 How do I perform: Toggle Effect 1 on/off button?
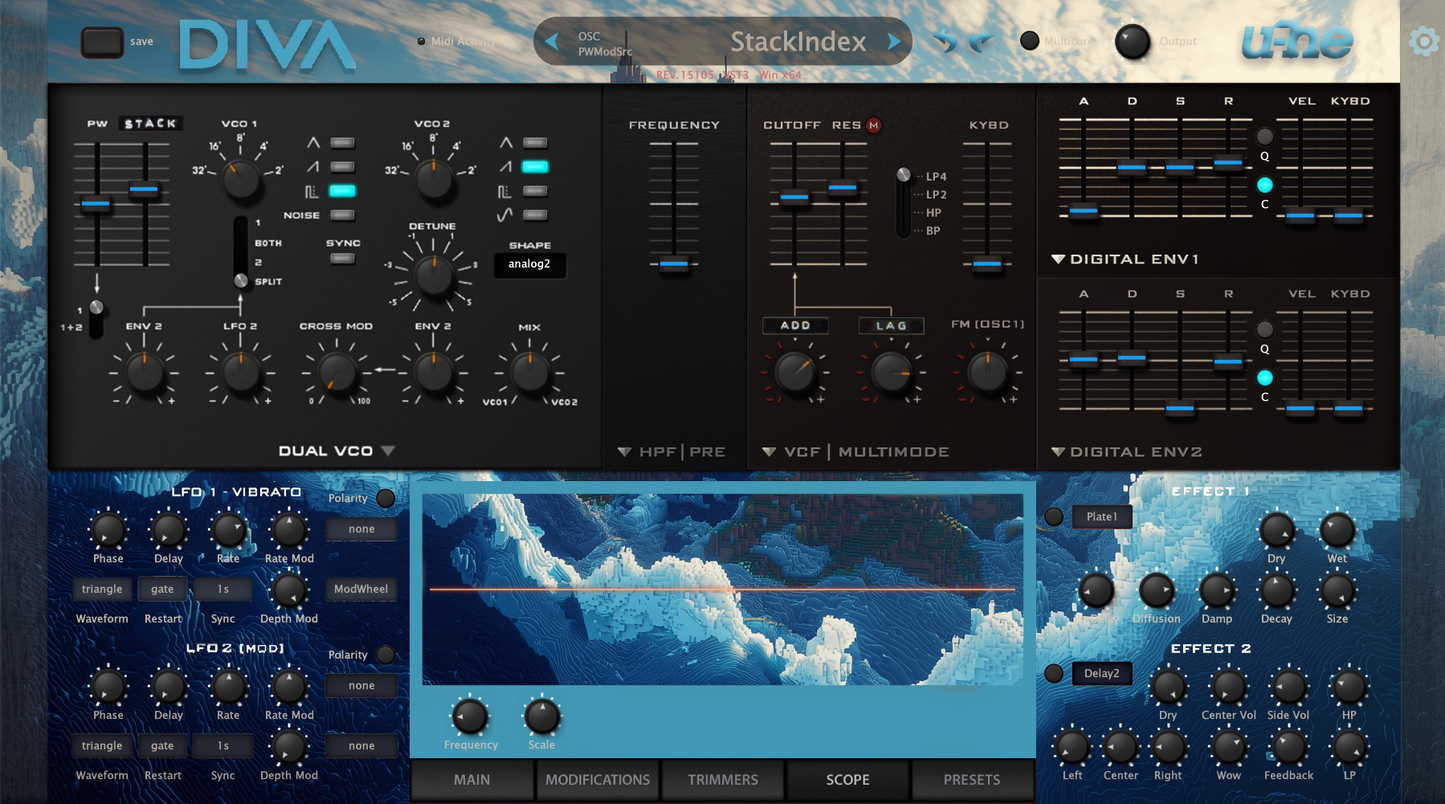tap(1053, 517)
